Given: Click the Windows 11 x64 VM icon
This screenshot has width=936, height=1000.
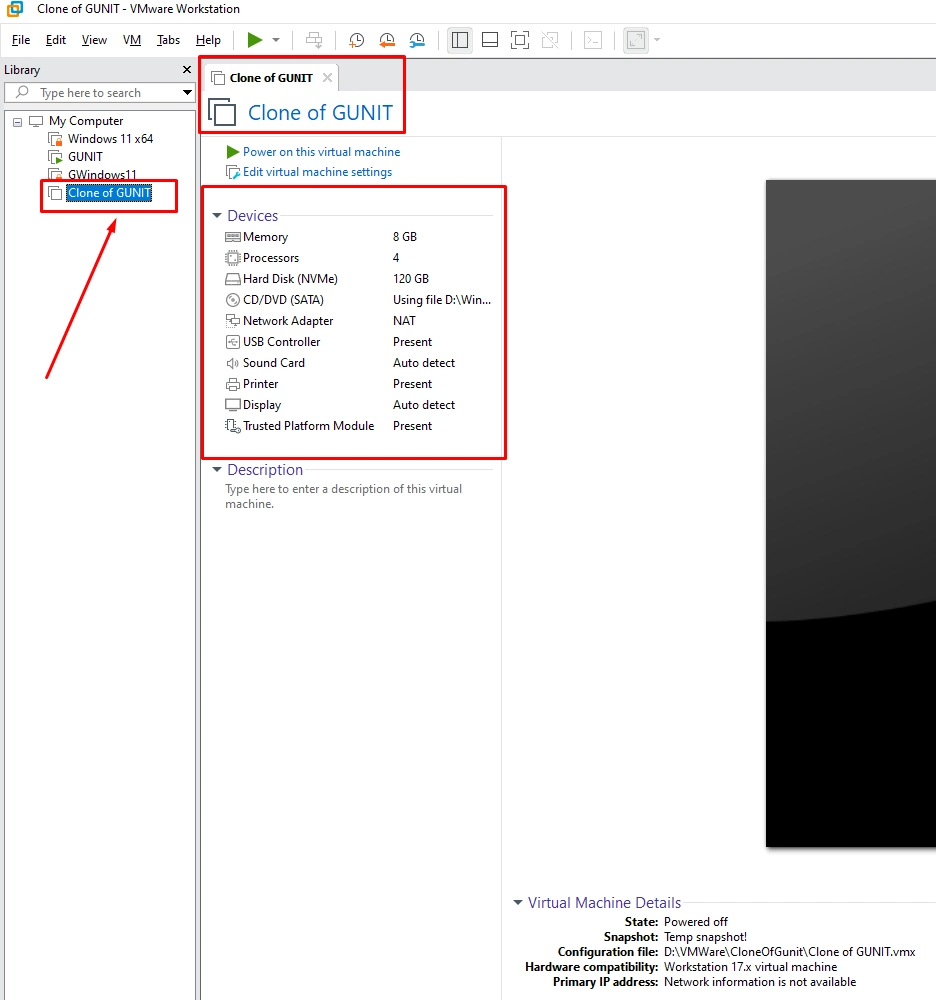Looking at the screenshot, I should (x=56, y=139).
